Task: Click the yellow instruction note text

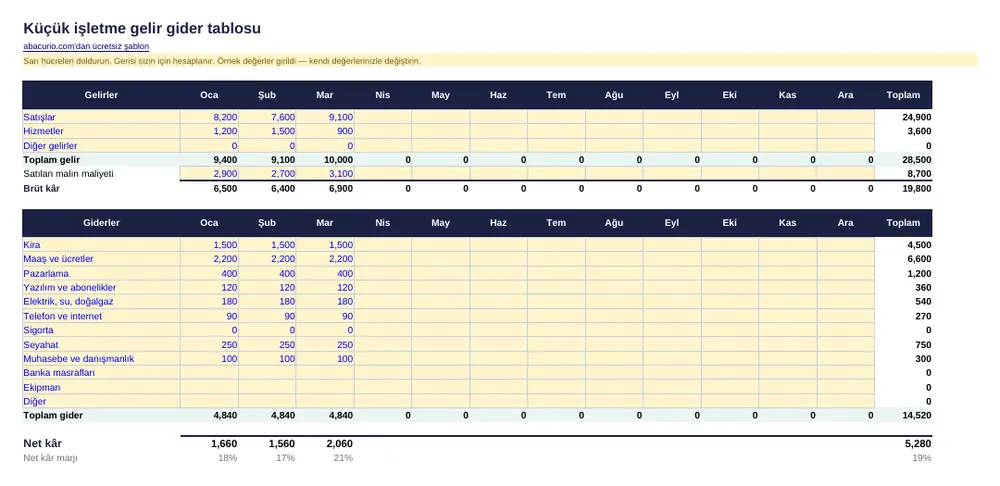Action: (222, 61)
